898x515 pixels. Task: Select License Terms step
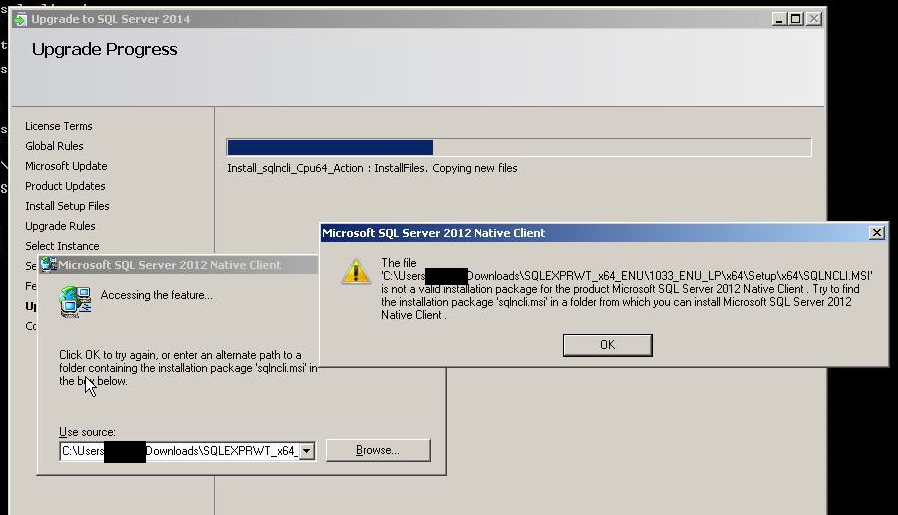58,126
